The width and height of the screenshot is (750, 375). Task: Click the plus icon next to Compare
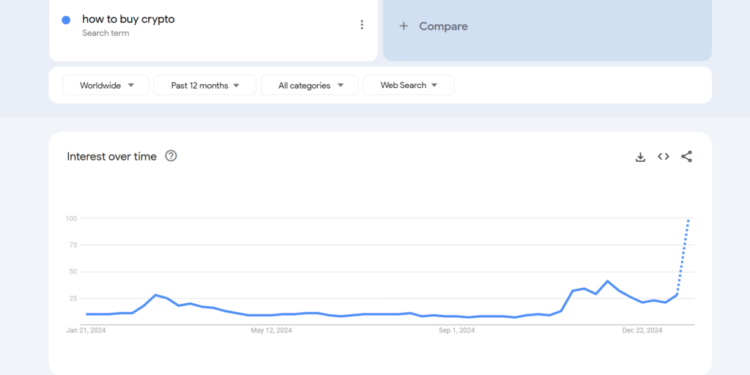tap(403, 26)
